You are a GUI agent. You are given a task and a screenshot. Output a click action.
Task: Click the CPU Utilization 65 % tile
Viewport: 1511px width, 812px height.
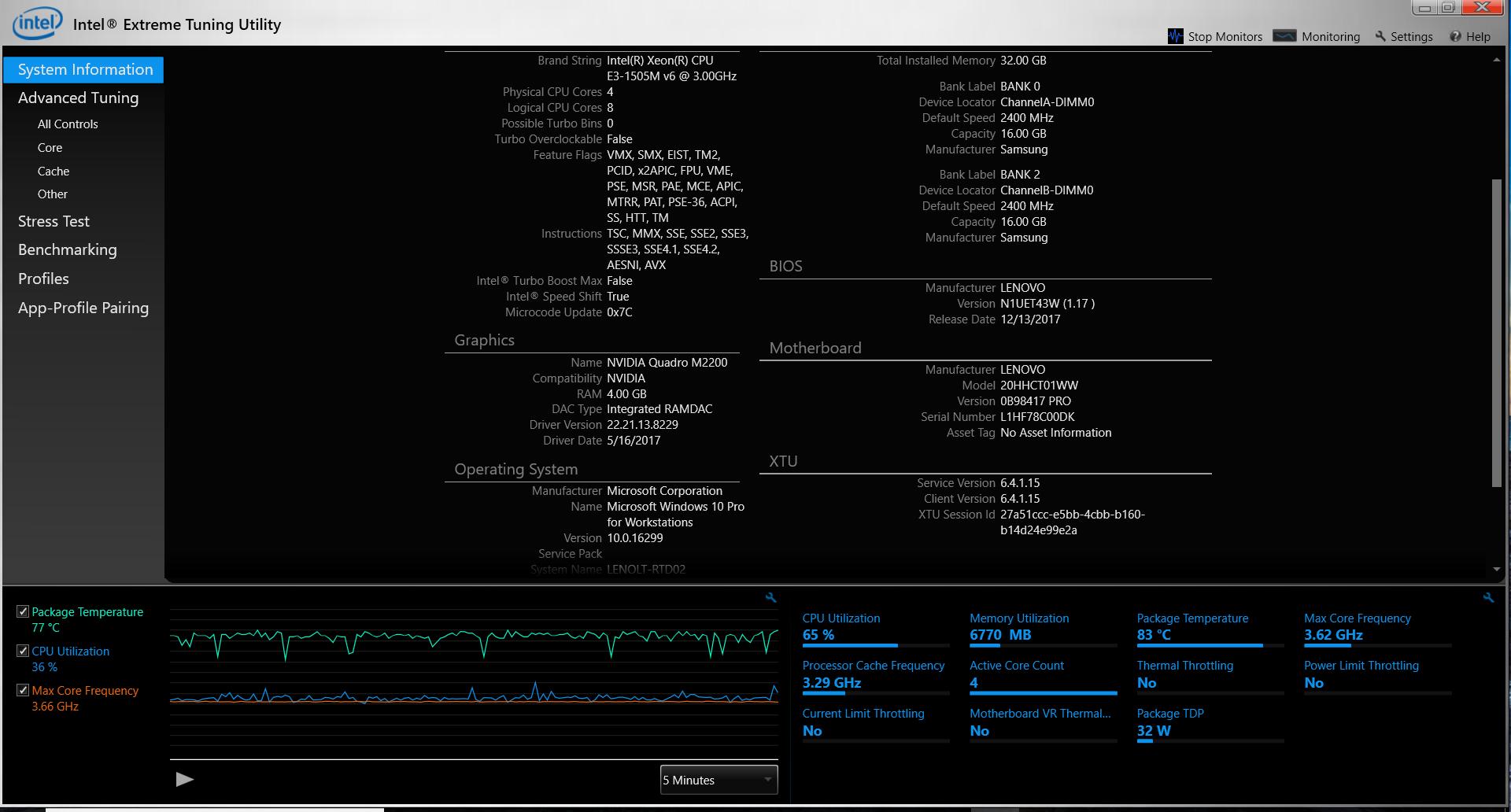(875, 629)
